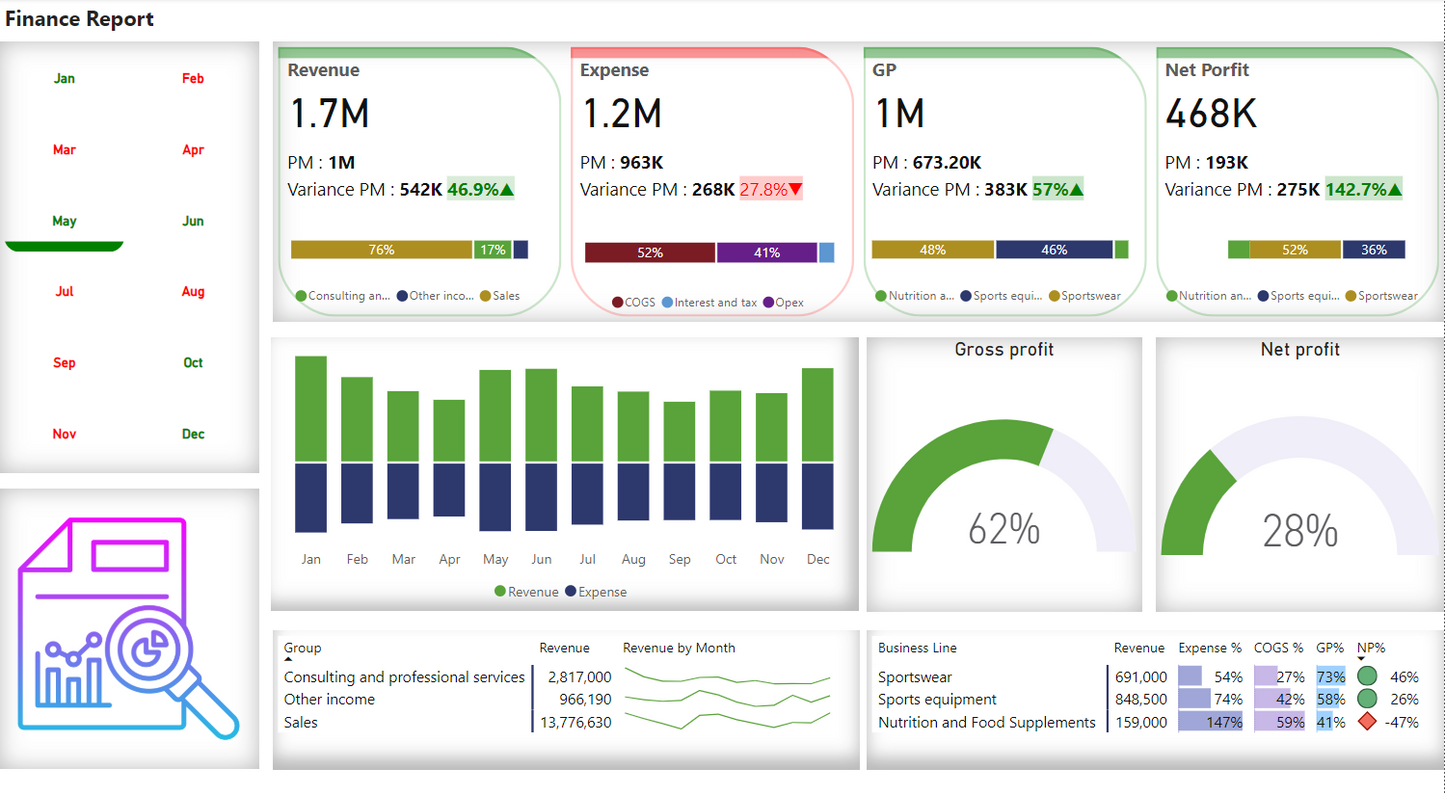Click the Business Line column header
The width and height of the screenshot is (1445, 795).
(917, 648)
